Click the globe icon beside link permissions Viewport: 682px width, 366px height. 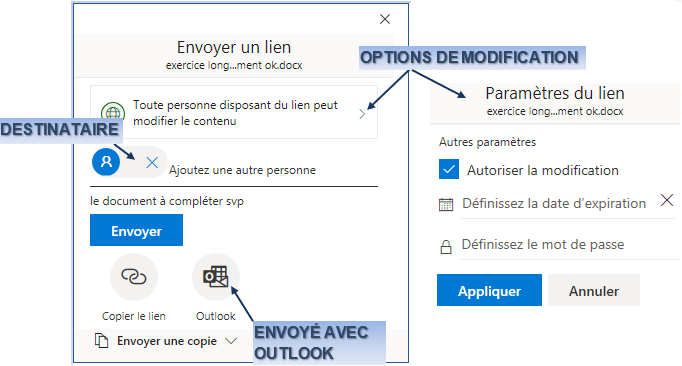[x=113, y=111]
